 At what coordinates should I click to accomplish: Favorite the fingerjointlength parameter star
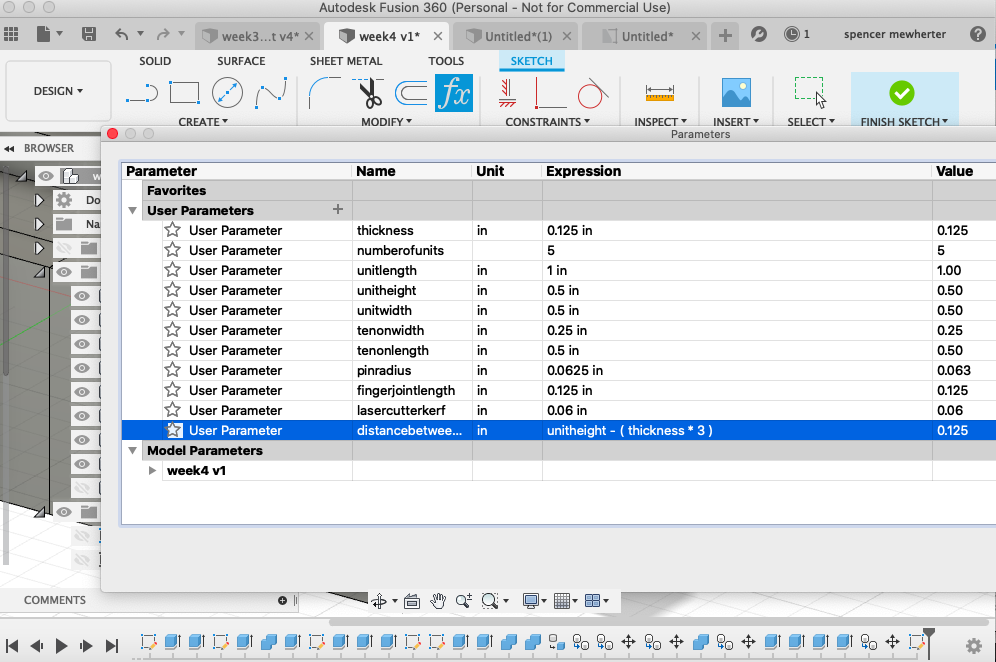pos(173,390)
